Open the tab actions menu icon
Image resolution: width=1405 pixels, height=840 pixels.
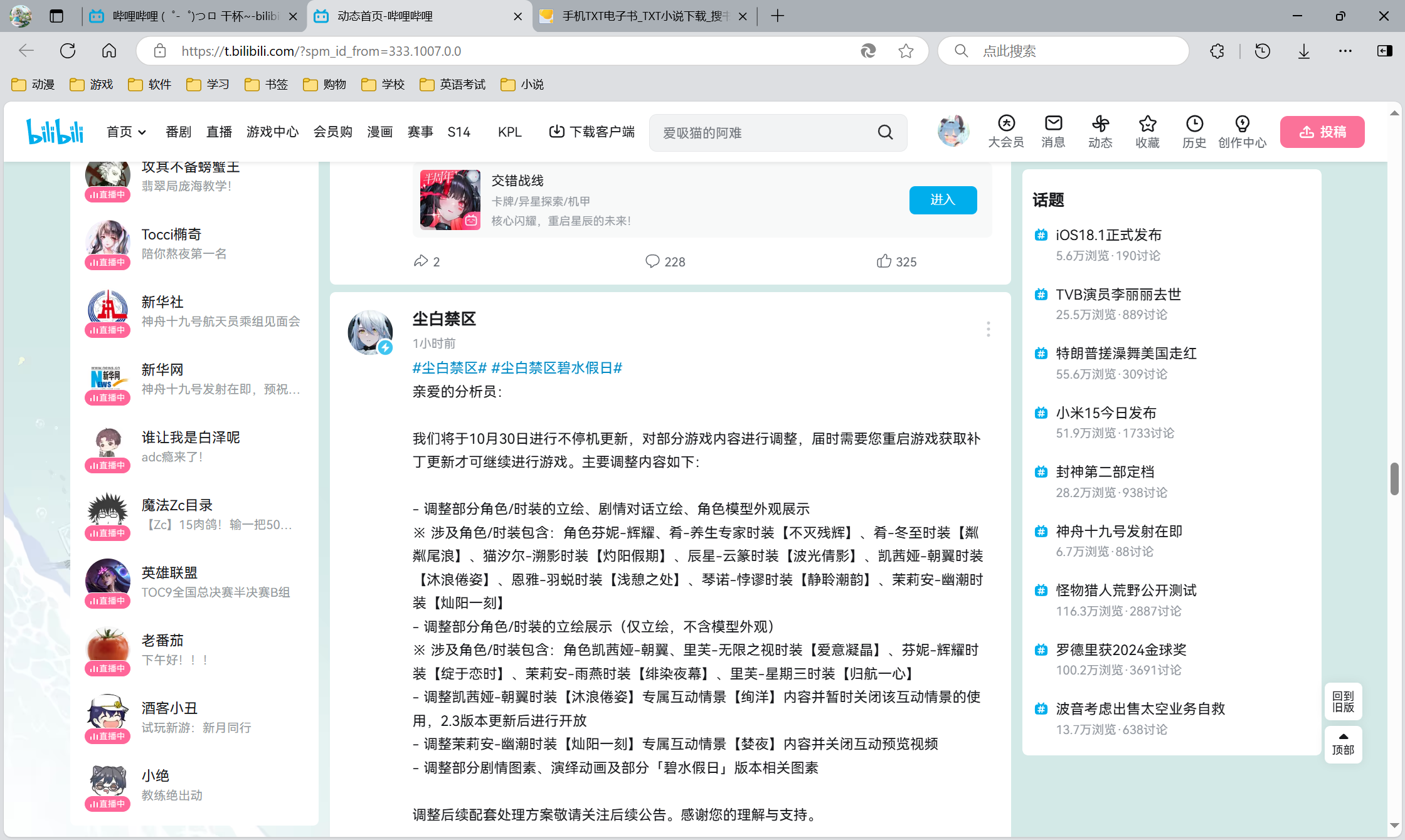coord(56,16)
